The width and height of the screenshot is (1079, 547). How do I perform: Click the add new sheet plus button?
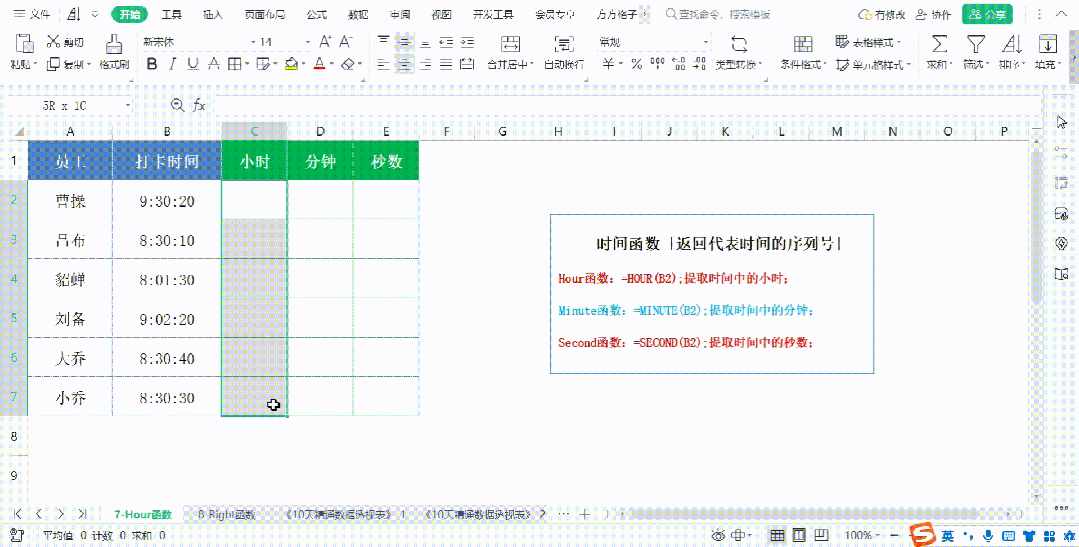tap(584, 514)
